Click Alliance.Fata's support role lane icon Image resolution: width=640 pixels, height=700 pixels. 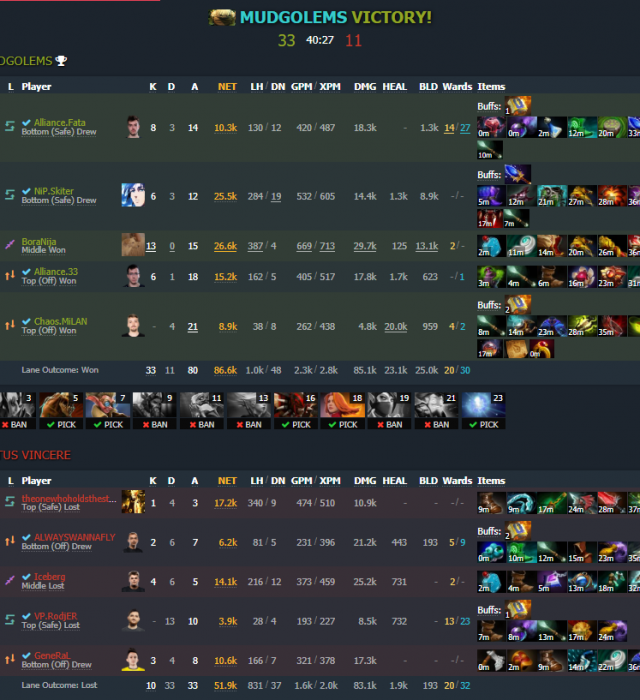pos(10,127)
